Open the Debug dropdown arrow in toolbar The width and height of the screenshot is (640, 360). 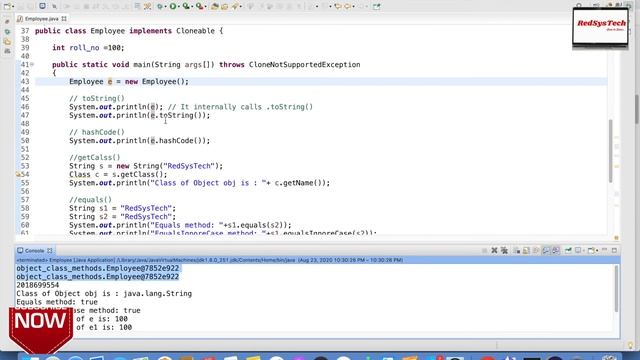tap(165, 7)
